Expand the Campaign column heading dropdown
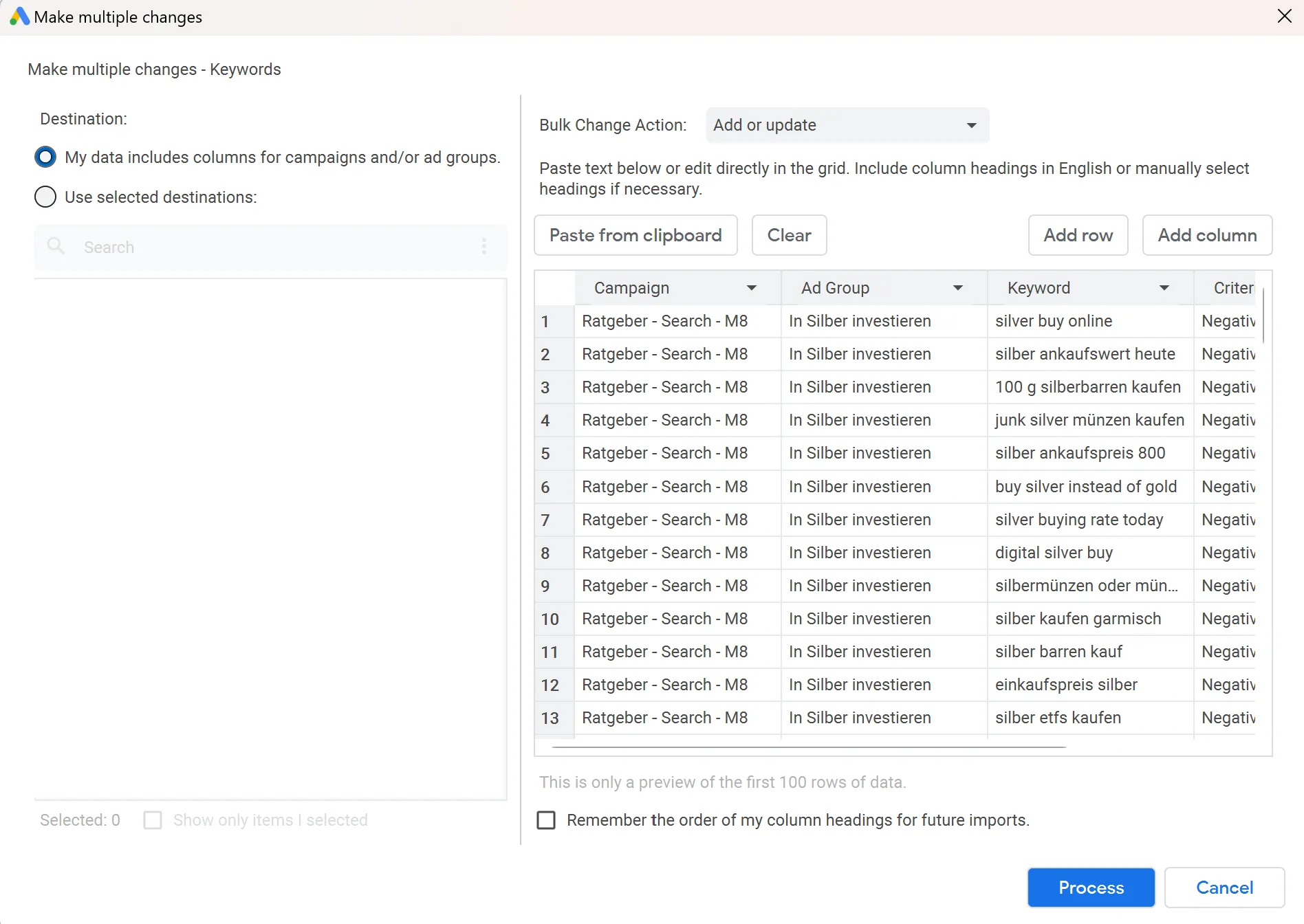 [x=751, y=288]
